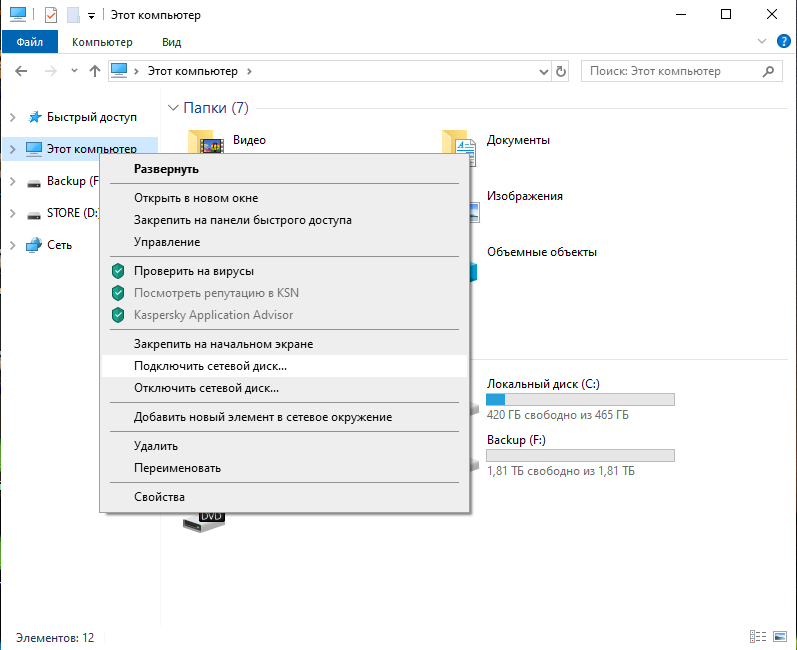Click the Properties quick access toolbar icon
Image resolution: width=797 pixels, height=650 pixels.
pyautogui.click(x=51, y=15)
